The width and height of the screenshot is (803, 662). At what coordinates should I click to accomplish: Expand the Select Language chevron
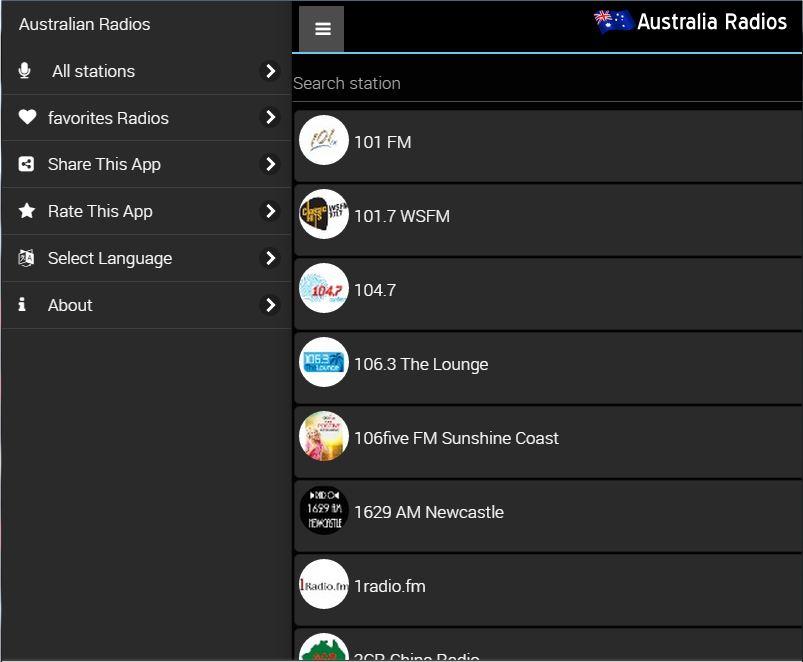tap(270, 258)
